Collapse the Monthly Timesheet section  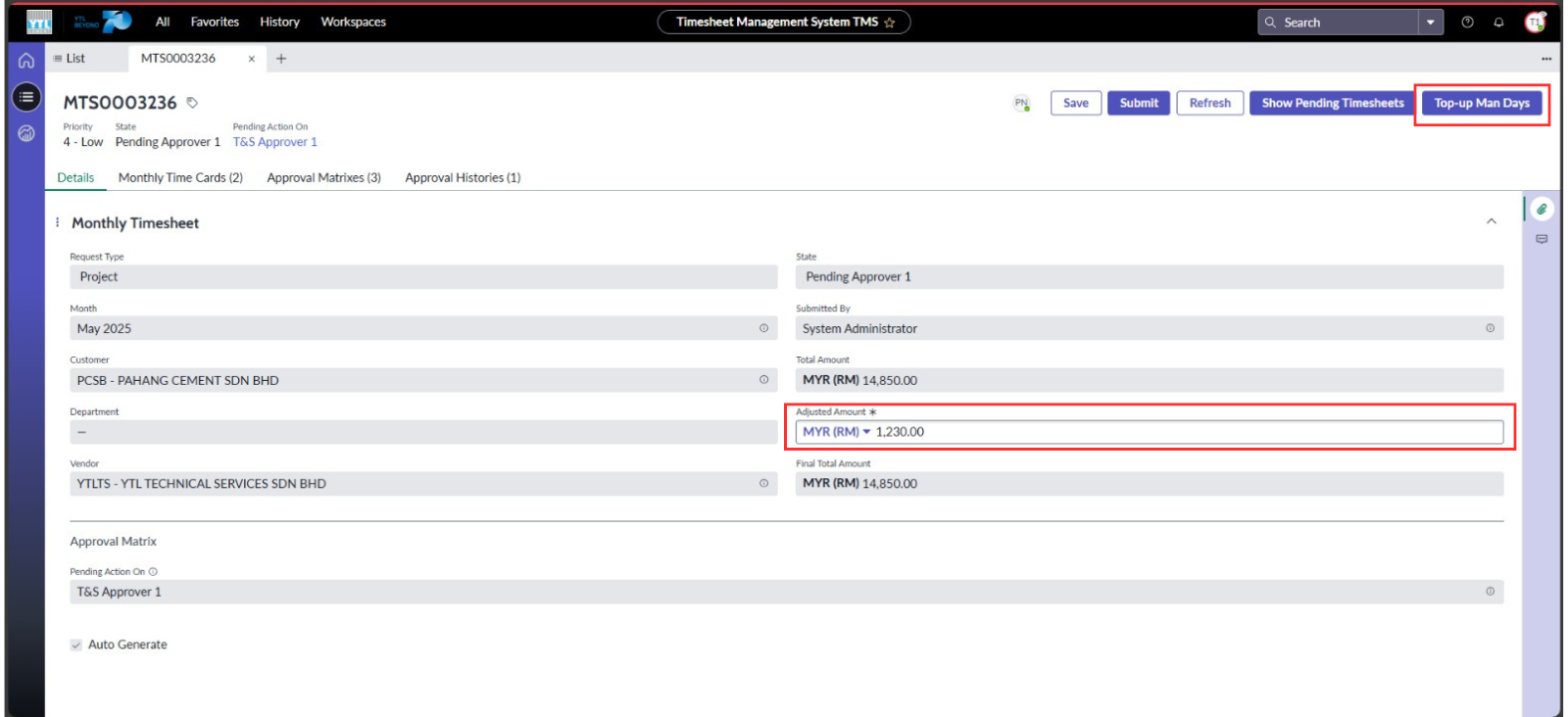pos(1491,222)
